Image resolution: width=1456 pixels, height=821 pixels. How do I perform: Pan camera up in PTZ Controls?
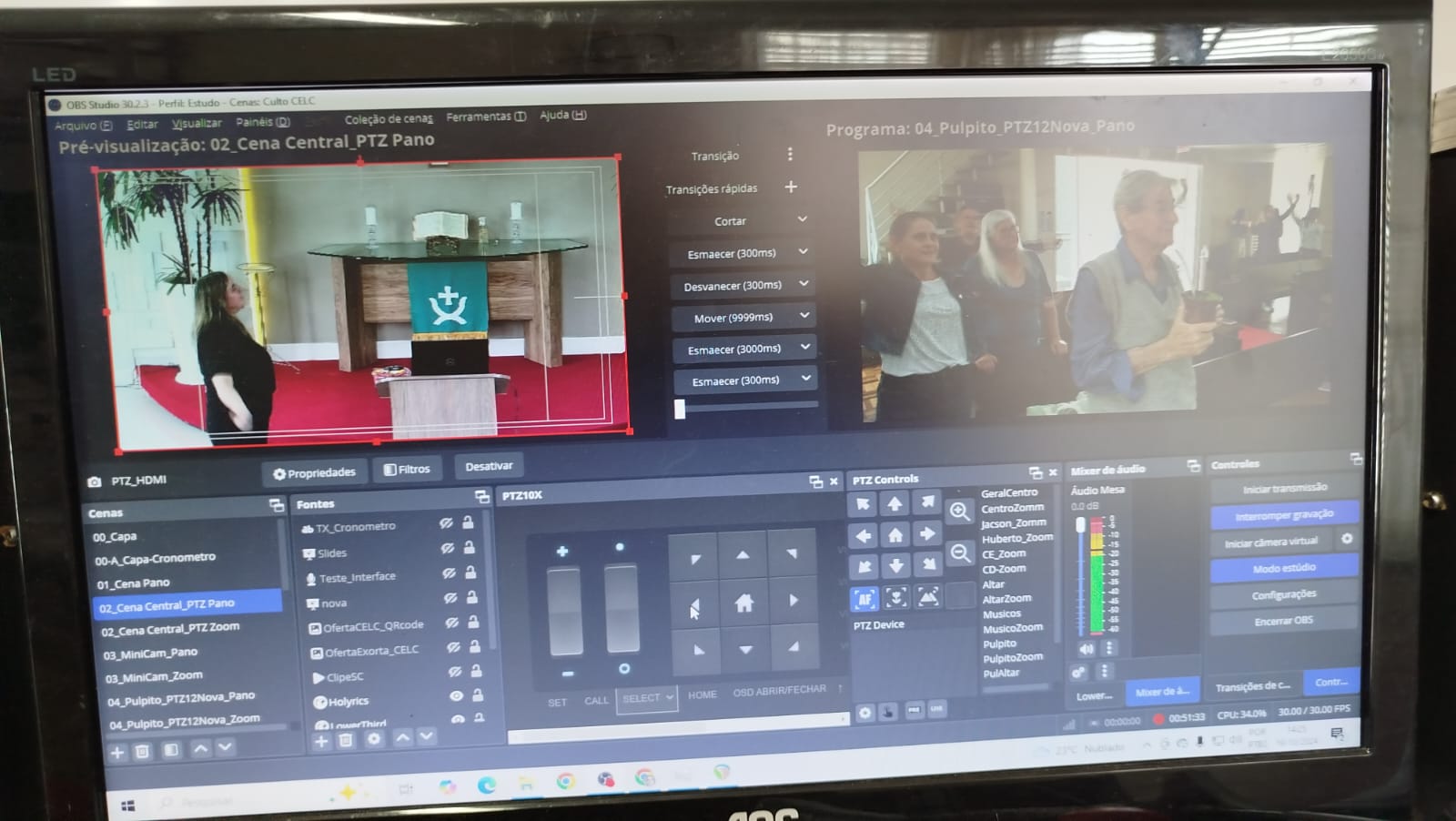coord(895,503)
